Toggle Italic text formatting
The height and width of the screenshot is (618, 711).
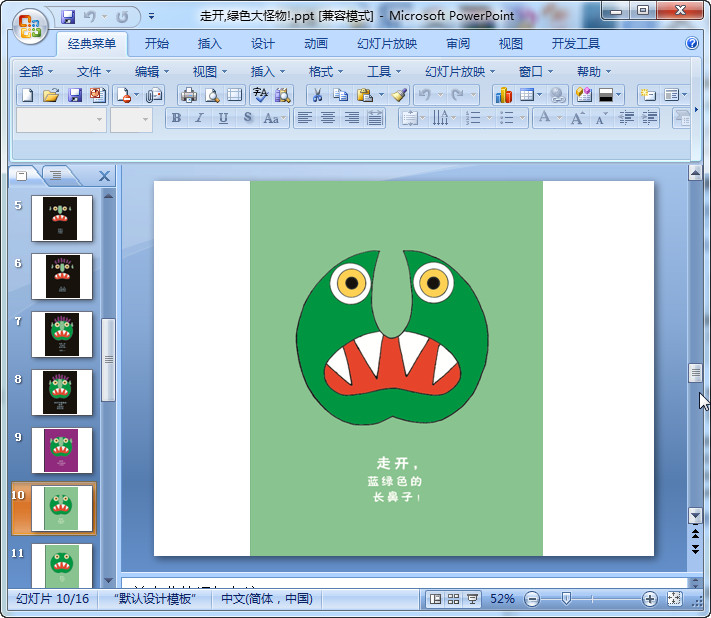coord(200,118)
